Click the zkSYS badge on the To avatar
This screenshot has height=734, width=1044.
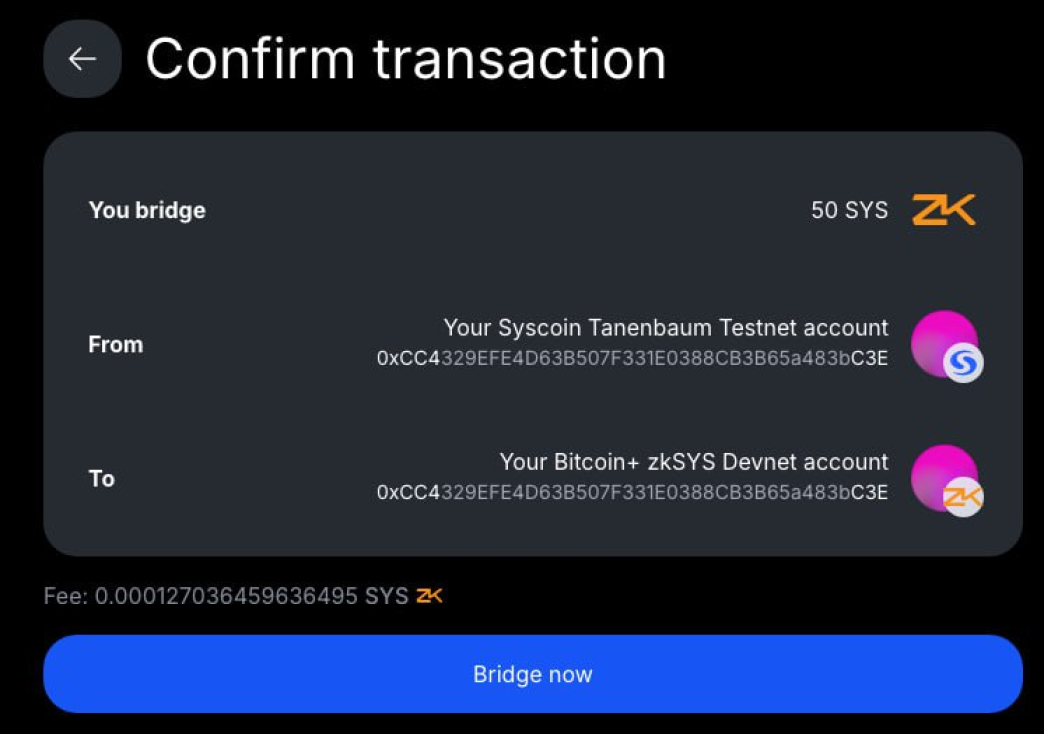(x=963, y=496)
